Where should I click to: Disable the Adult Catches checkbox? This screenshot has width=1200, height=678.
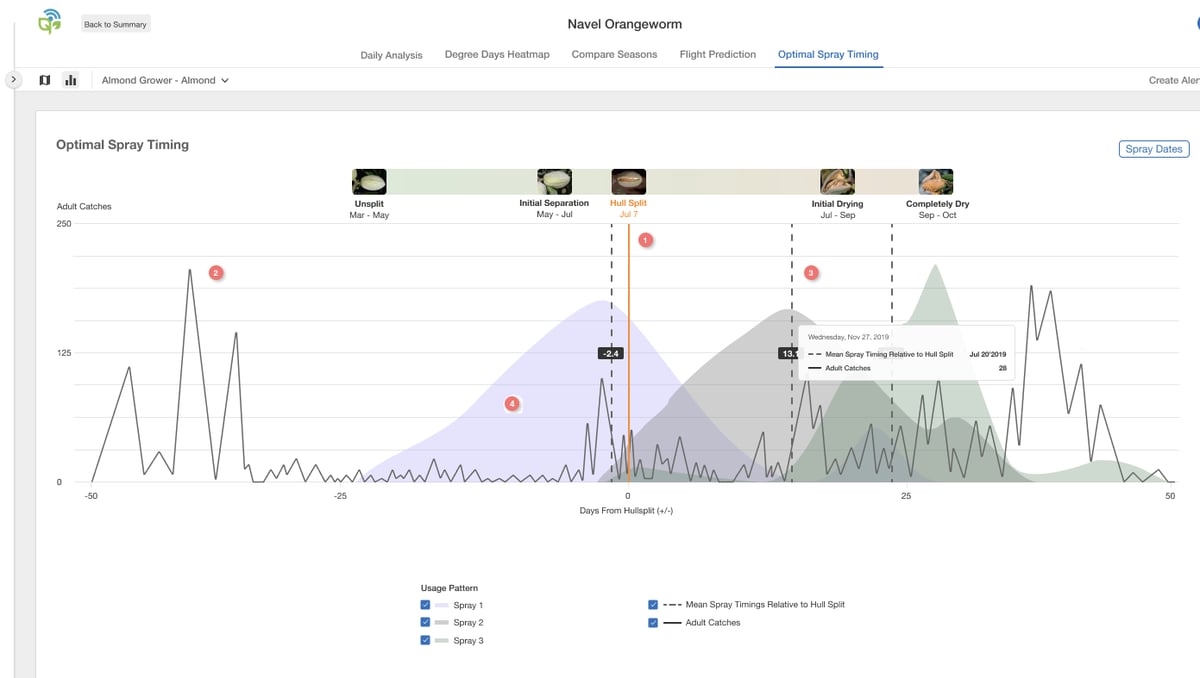tap(653, 623)
